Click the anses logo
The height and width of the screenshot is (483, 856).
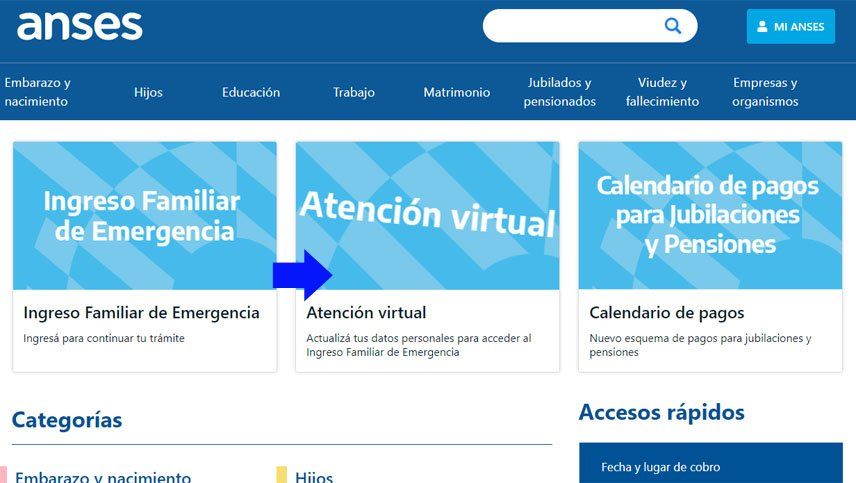coord(80,26)
